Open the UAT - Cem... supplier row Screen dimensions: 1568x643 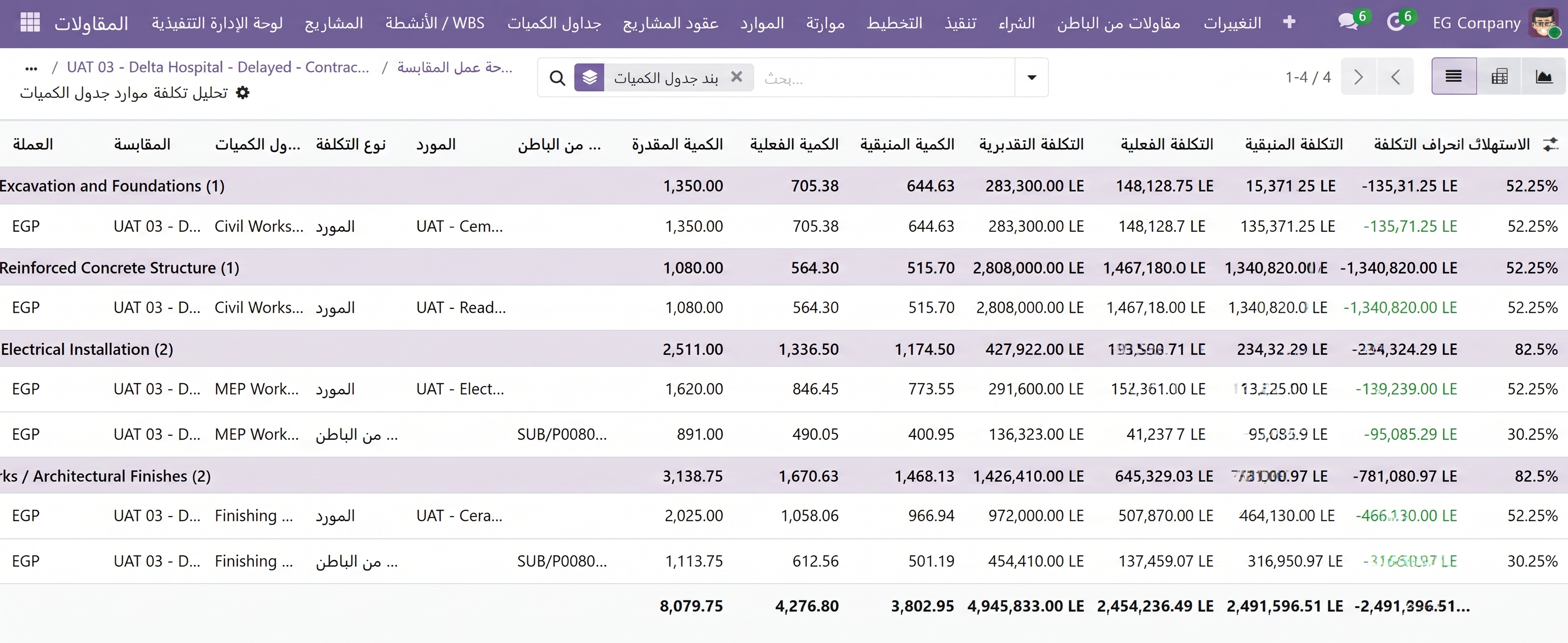(459, 226)
